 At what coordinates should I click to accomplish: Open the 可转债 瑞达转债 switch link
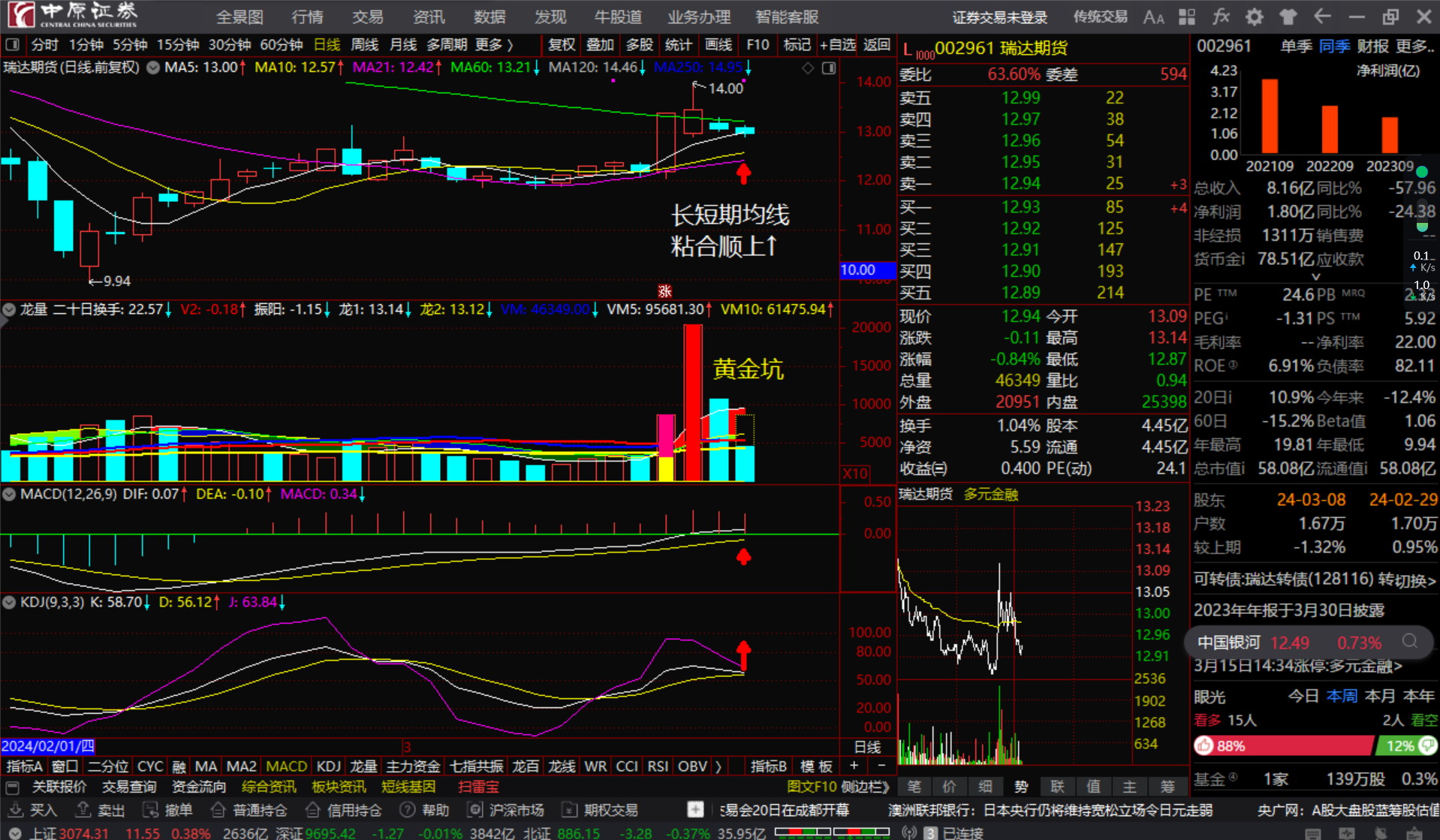(x=1315, y=580)
